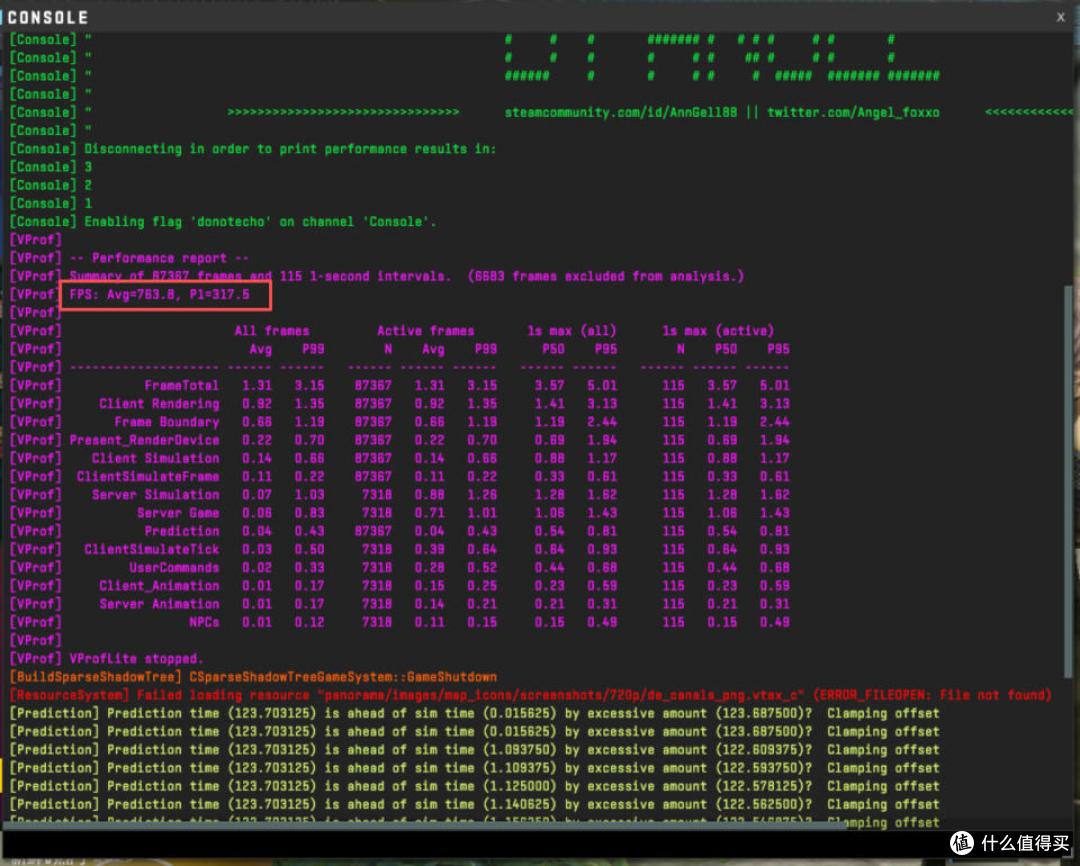1080x866 pixels.
Task: Click the Server Game row label
Action: [x=178, y=513]
